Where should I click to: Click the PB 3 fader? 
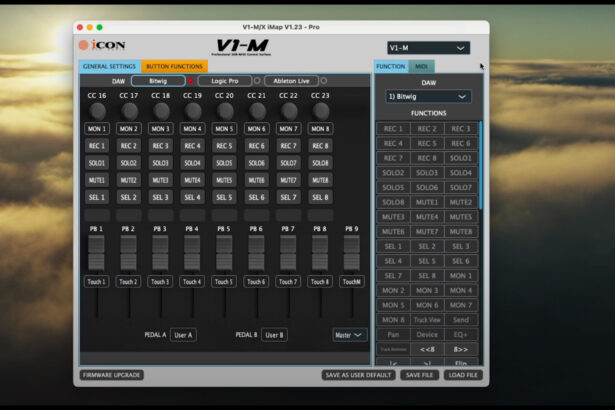(x=160, y=253)
